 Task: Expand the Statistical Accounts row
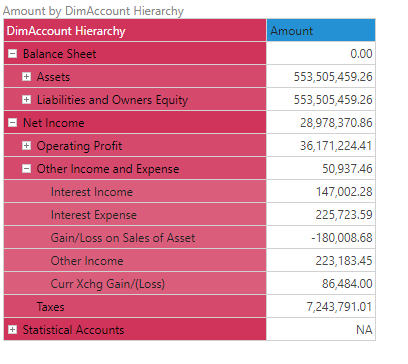(12, 330)
